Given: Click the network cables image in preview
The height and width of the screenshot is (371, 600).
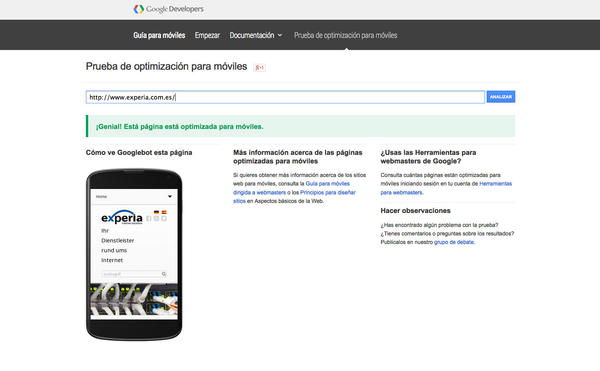Looking at the screenshot, I should [x=134, y=299].
